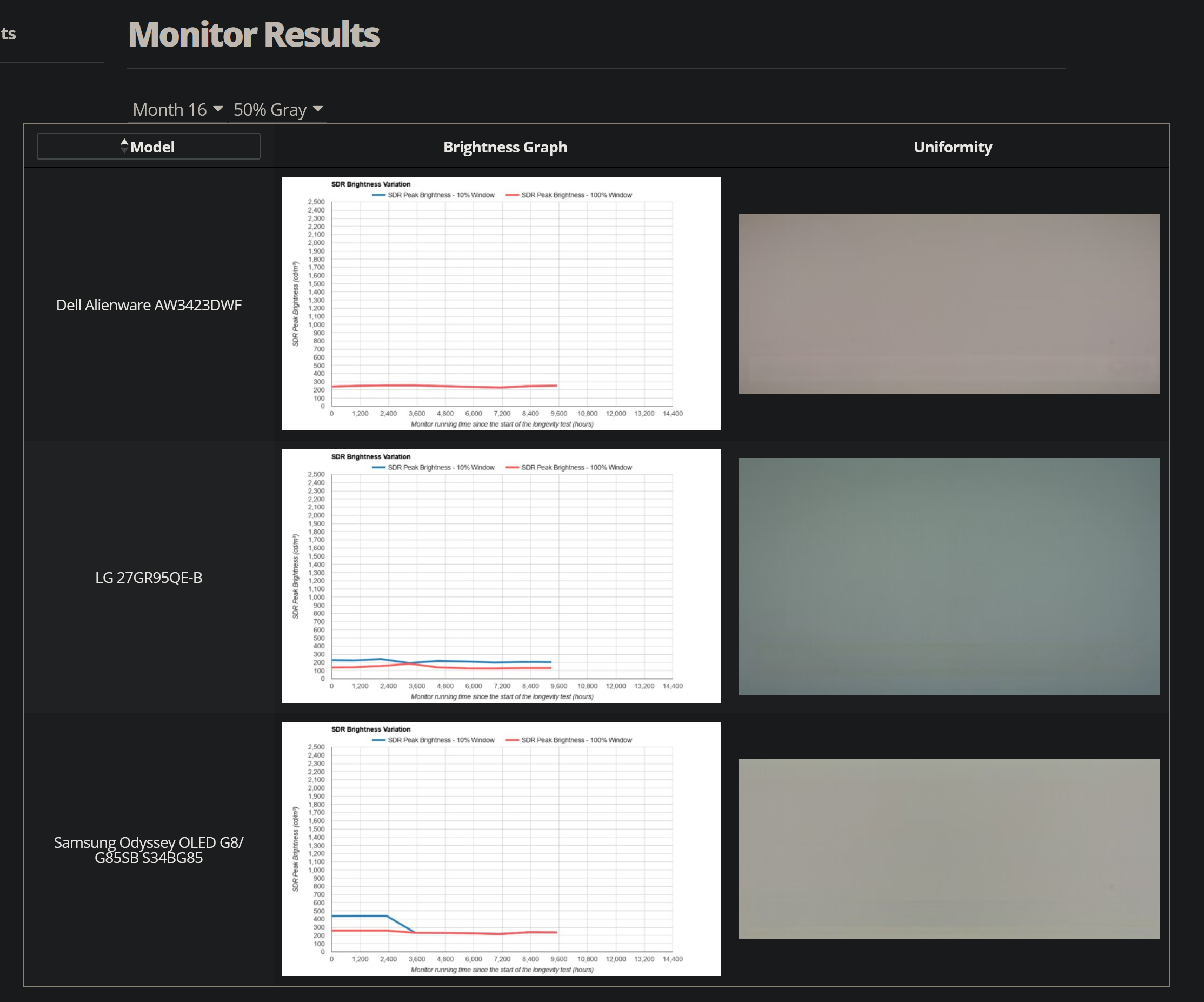Viewport: 1204px width, 1002px height.
Task: Open the Samsung Odyssey uniformity photo
Action: pyautogui.click(x=949, y=848)
